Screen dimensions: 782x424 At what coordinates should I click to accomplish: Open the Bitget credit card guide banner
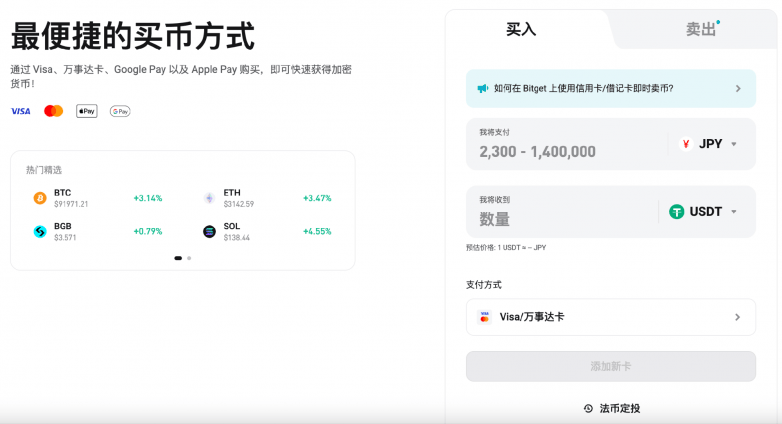tap(610, 88)
